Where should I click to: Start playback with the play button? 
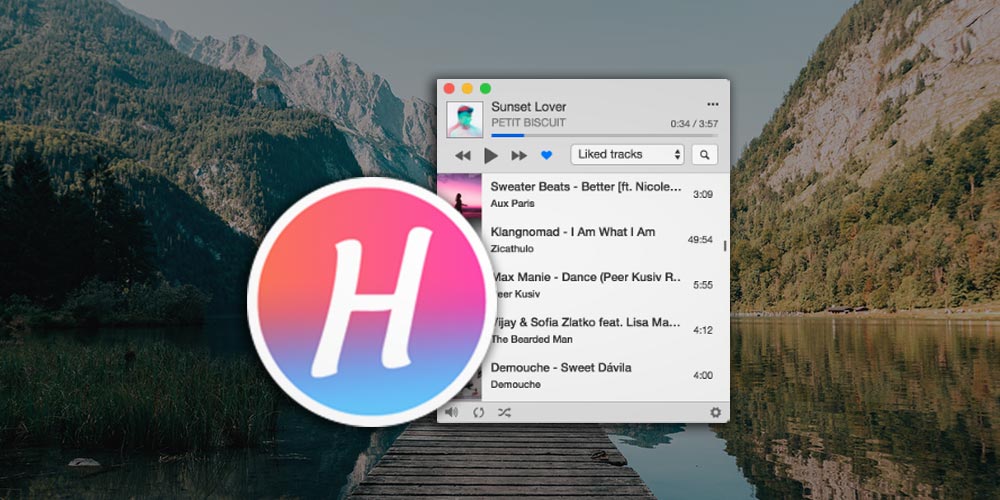click(x=490, y=155)
